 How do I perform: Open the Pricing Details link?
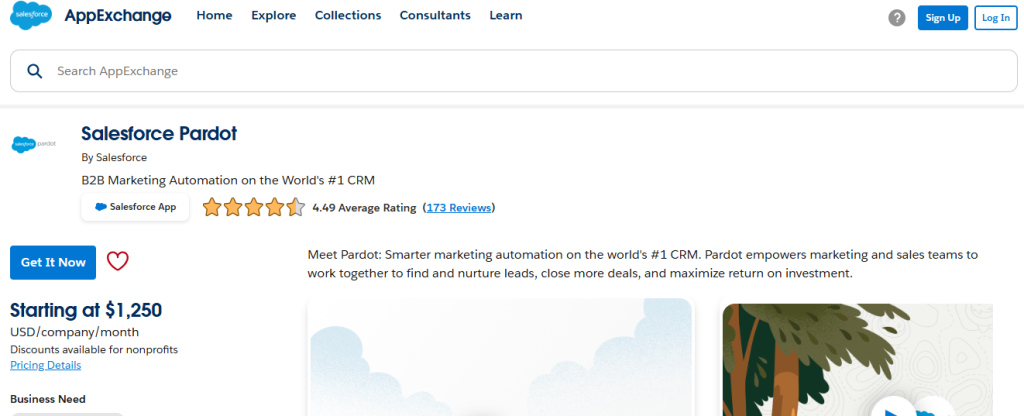point(46,365)
